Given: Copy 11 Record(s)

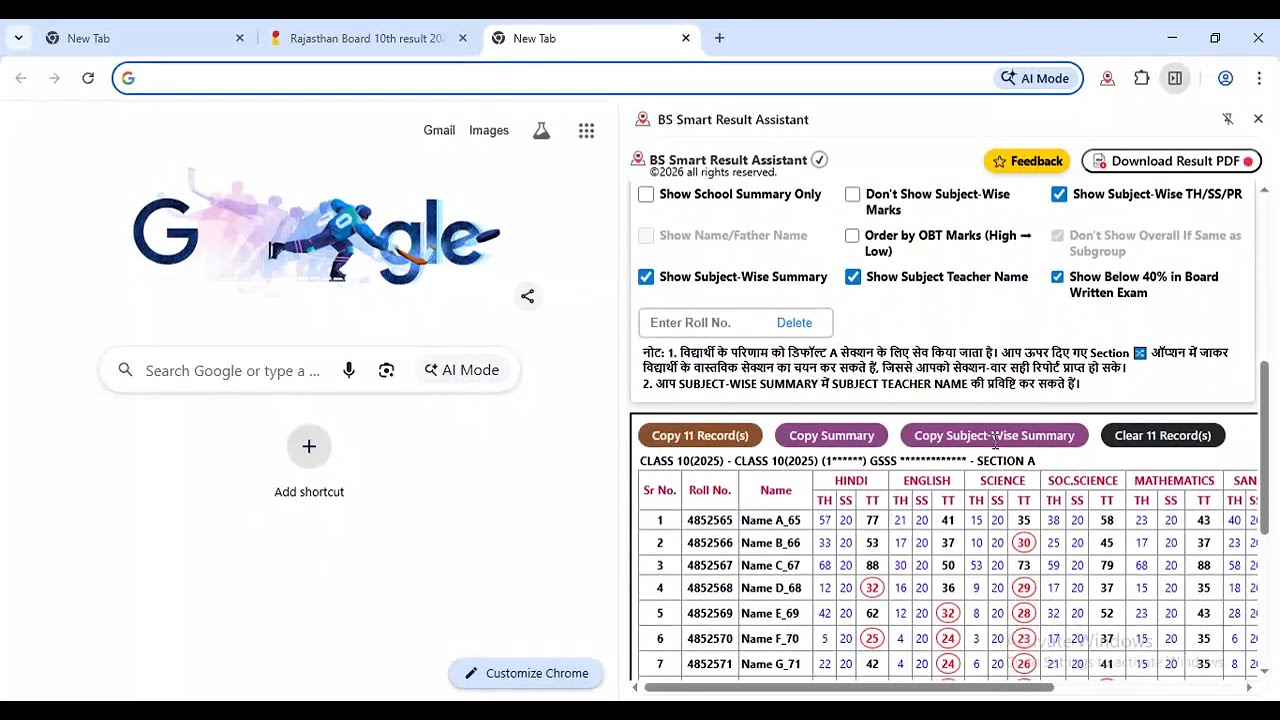Looking at the screenshot, I should 700,435.
